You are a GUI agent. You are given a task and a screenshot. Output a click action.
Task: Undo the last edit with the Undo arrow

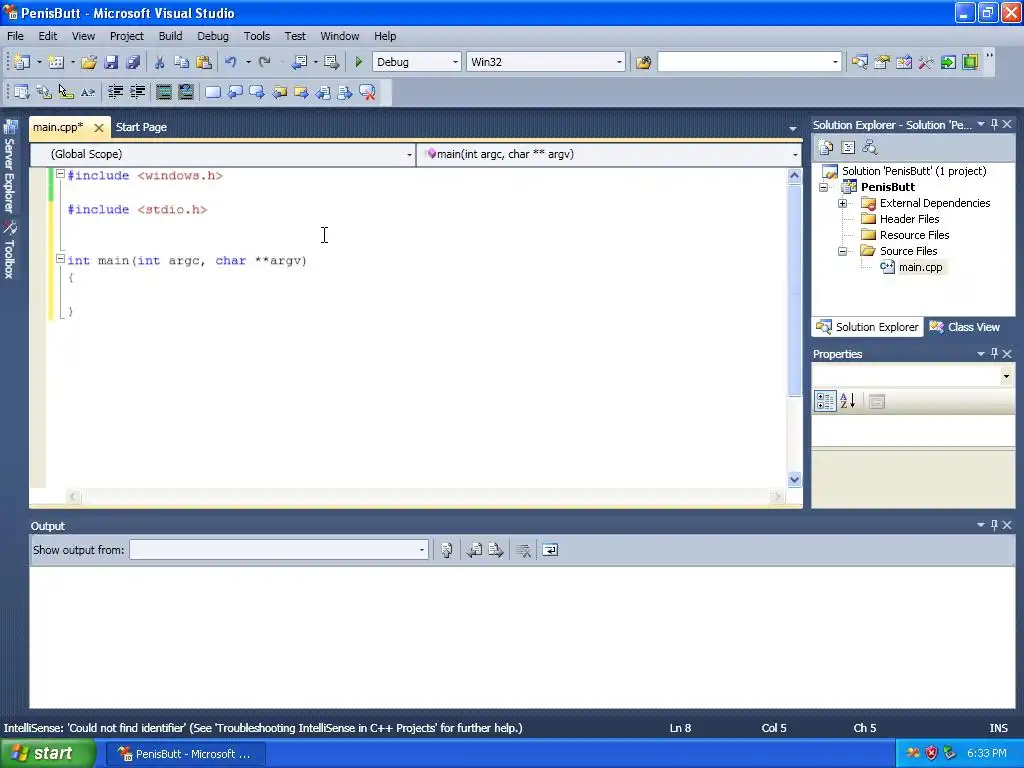point(231,62)
